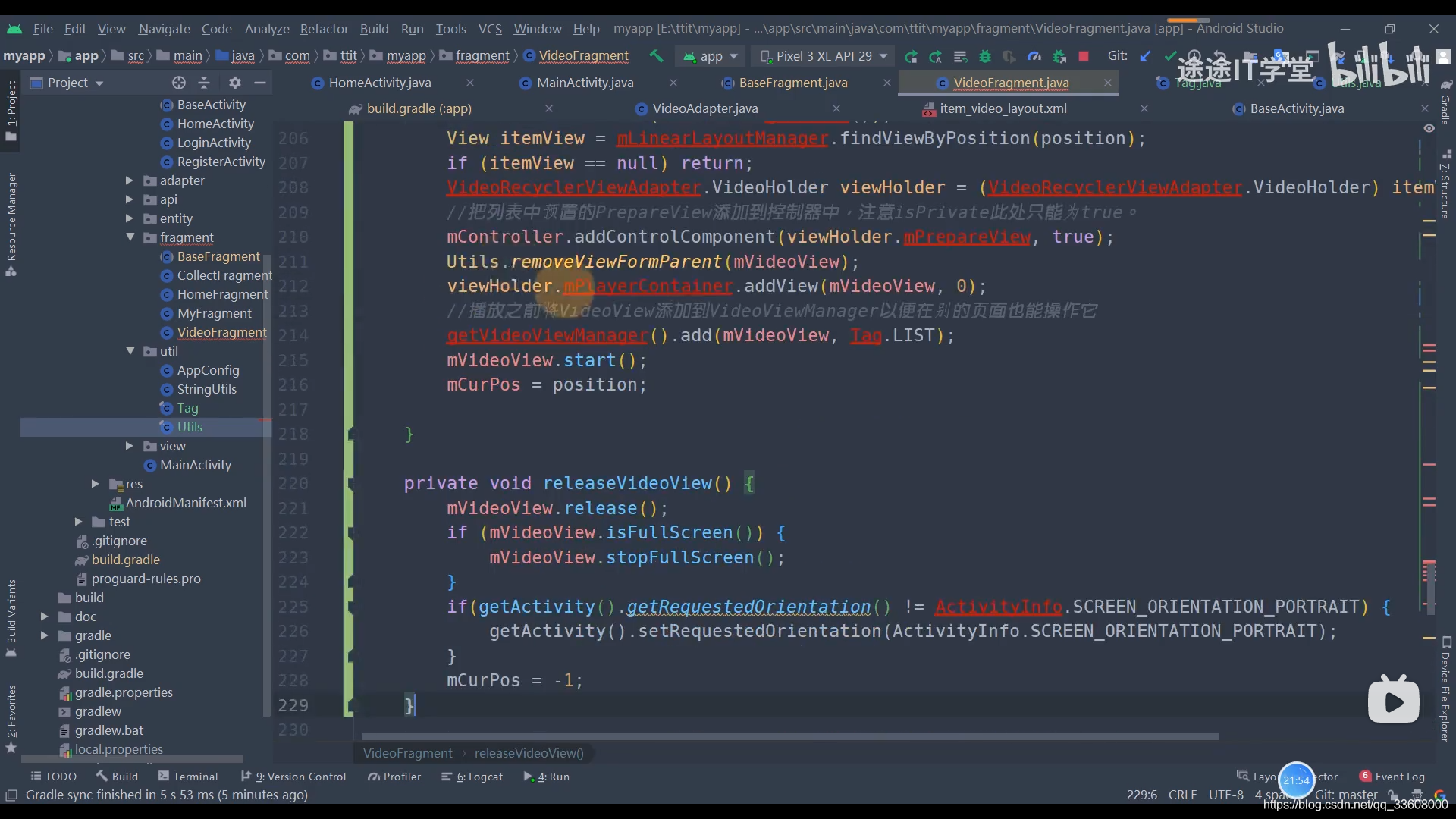Click the releaseVideoView() breadcrumb below editor
Image resolution: width=1456 pixels, height=819 pixels.
(x=529, y=753)
